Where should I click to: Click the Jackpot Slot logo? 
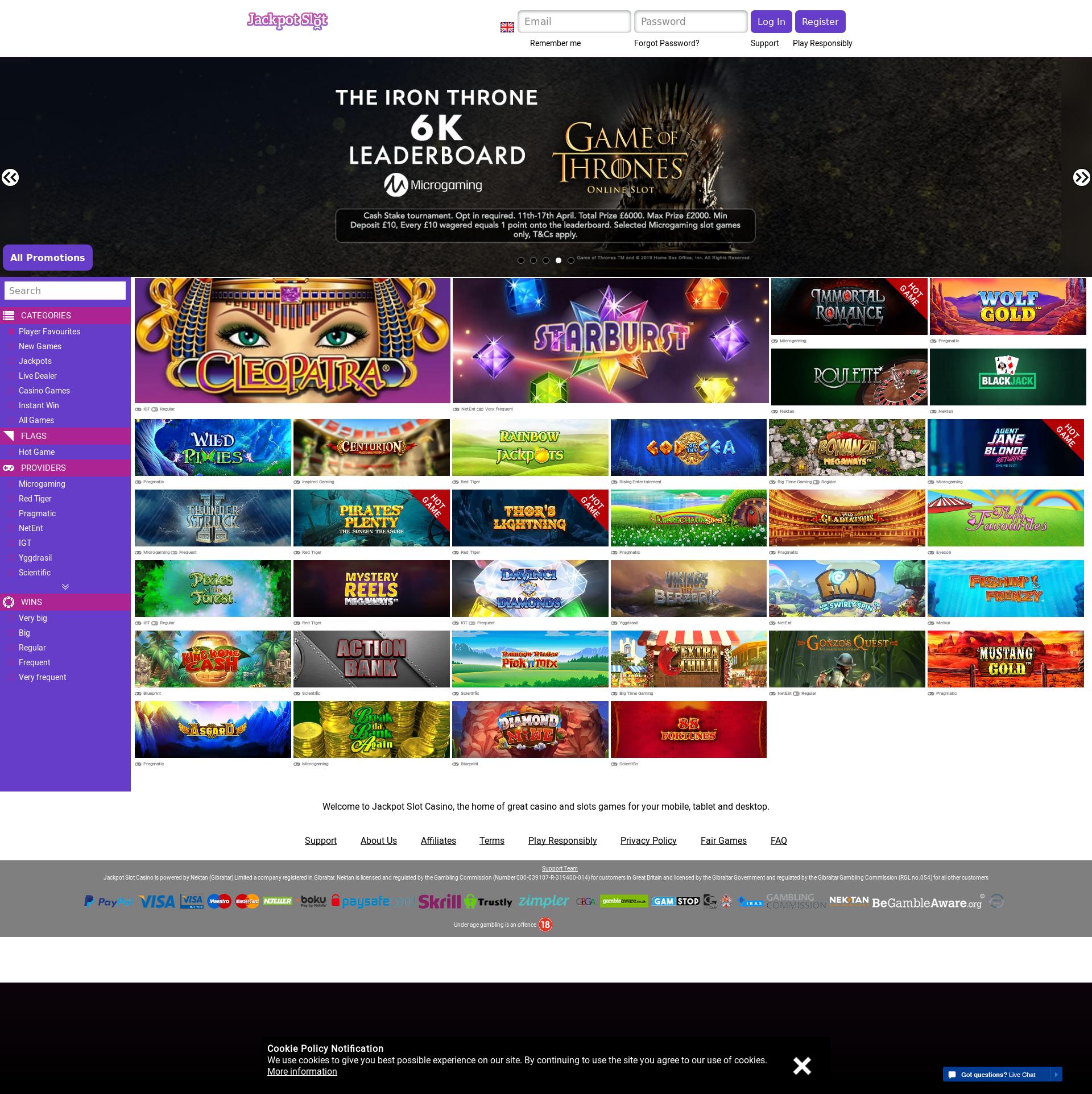click(x=287, y=20)
